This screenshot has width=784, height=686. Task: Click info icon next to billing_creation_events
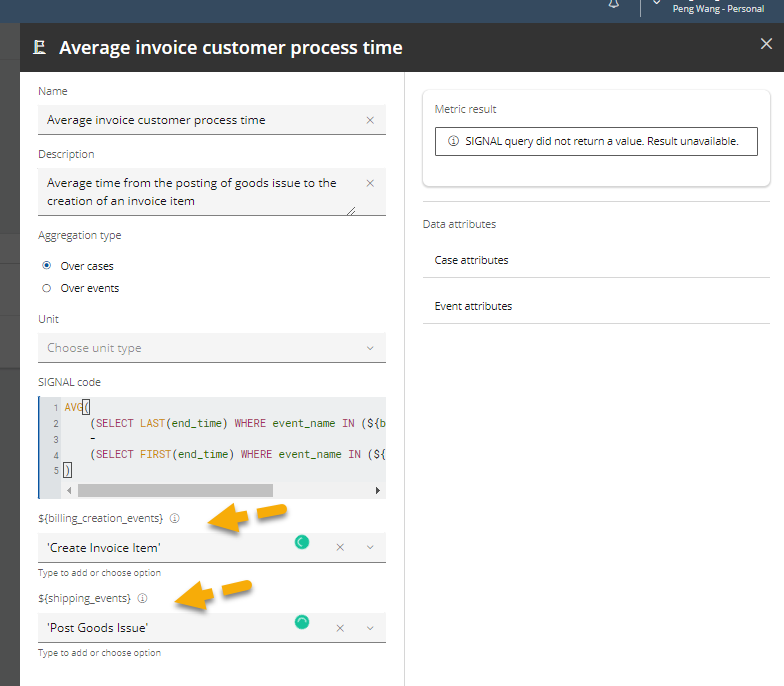[x=174, y=518]
